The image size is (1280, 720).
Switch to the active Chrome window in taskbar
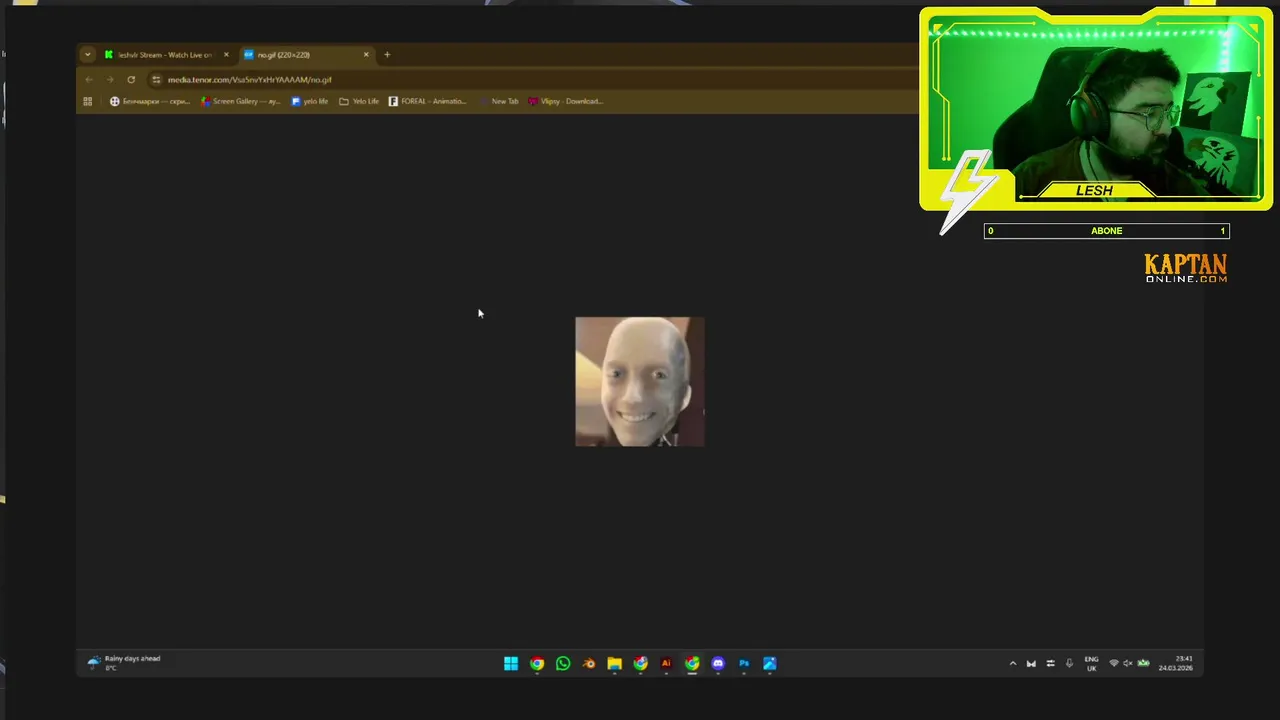pos(692,663)
